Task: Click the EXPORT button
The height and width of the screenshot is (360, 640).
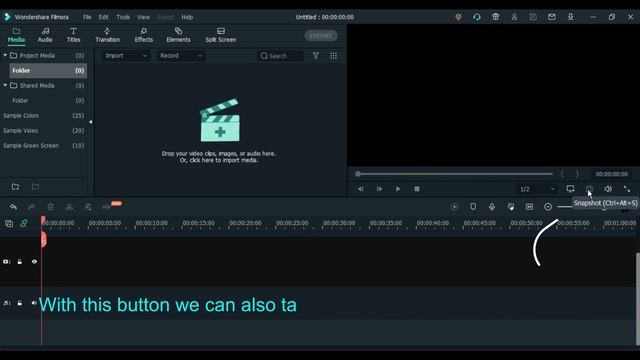Action: [321, 36]
